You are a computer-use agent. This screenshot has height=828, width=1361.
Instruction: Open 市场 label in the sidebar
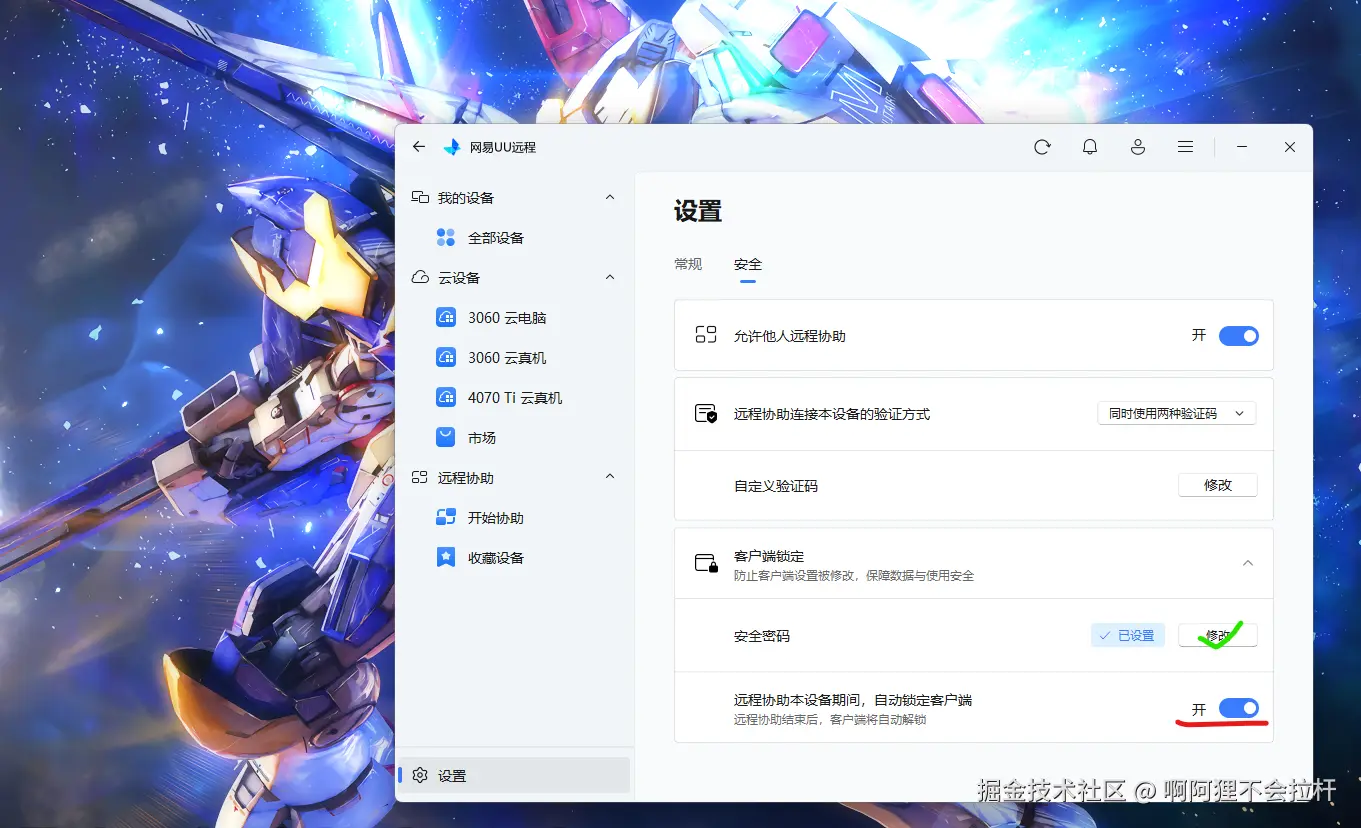pos(482,438)
